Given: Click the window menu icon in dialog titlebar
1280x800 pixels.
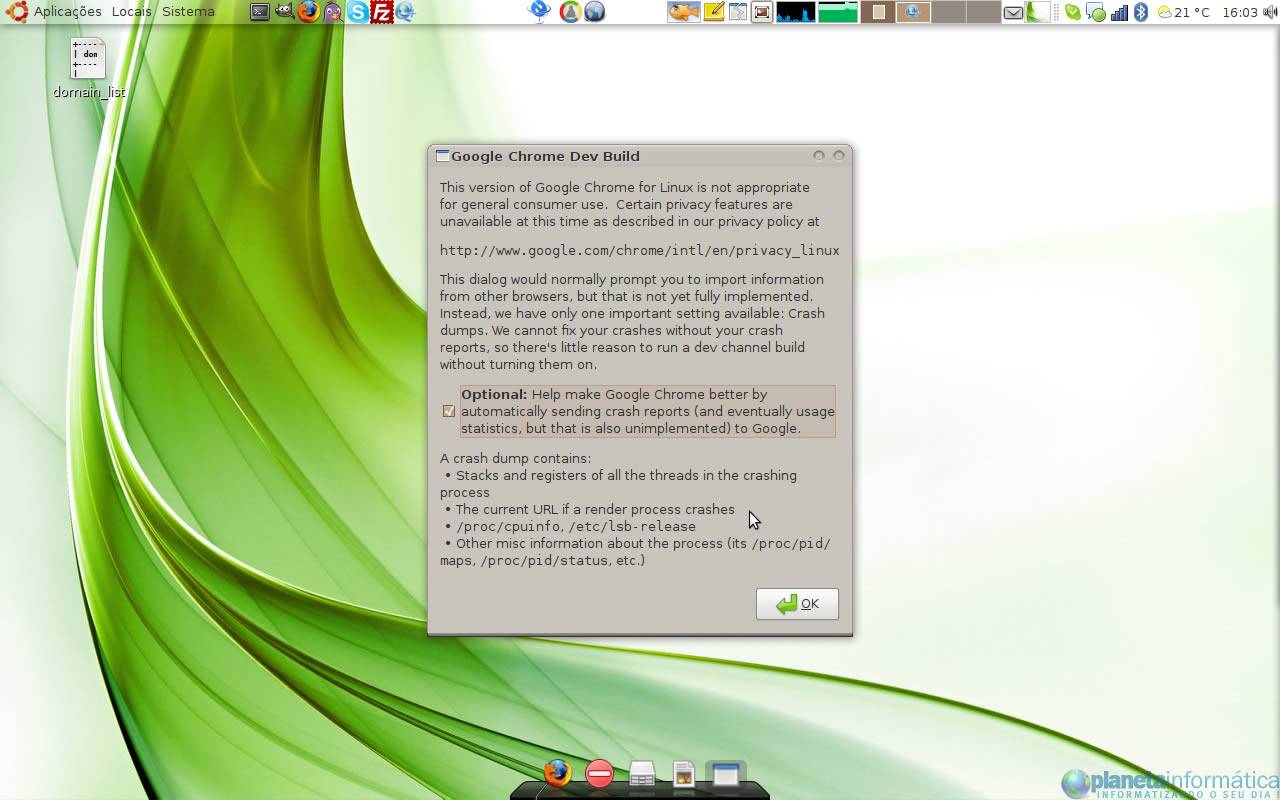Looking at the screenshot, I should [x=442, y=155].
